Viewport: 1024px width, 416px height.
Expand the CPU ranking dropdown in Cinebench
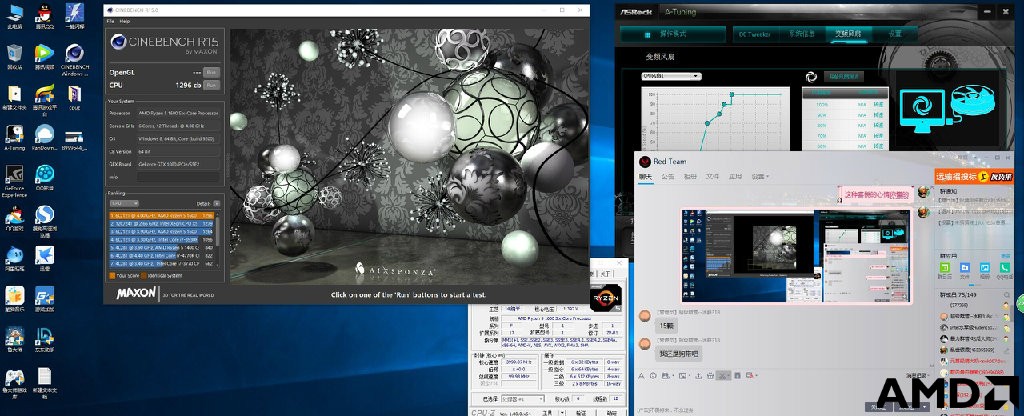pos(123,203)
